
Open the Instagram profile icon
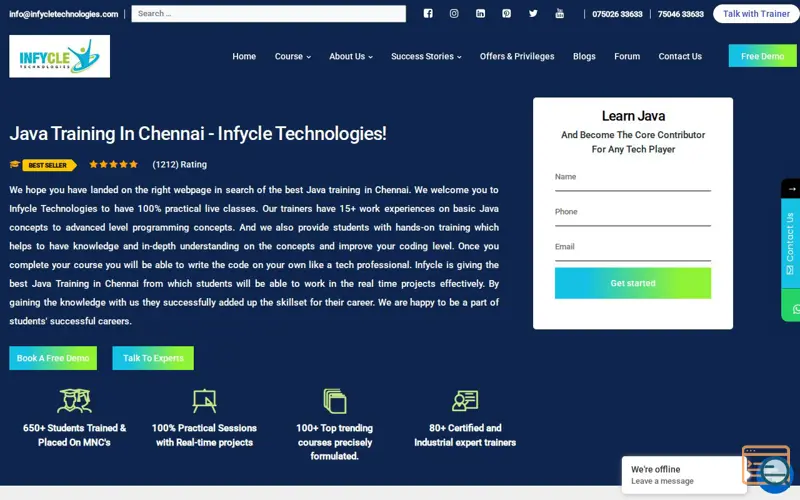[454, 14]
